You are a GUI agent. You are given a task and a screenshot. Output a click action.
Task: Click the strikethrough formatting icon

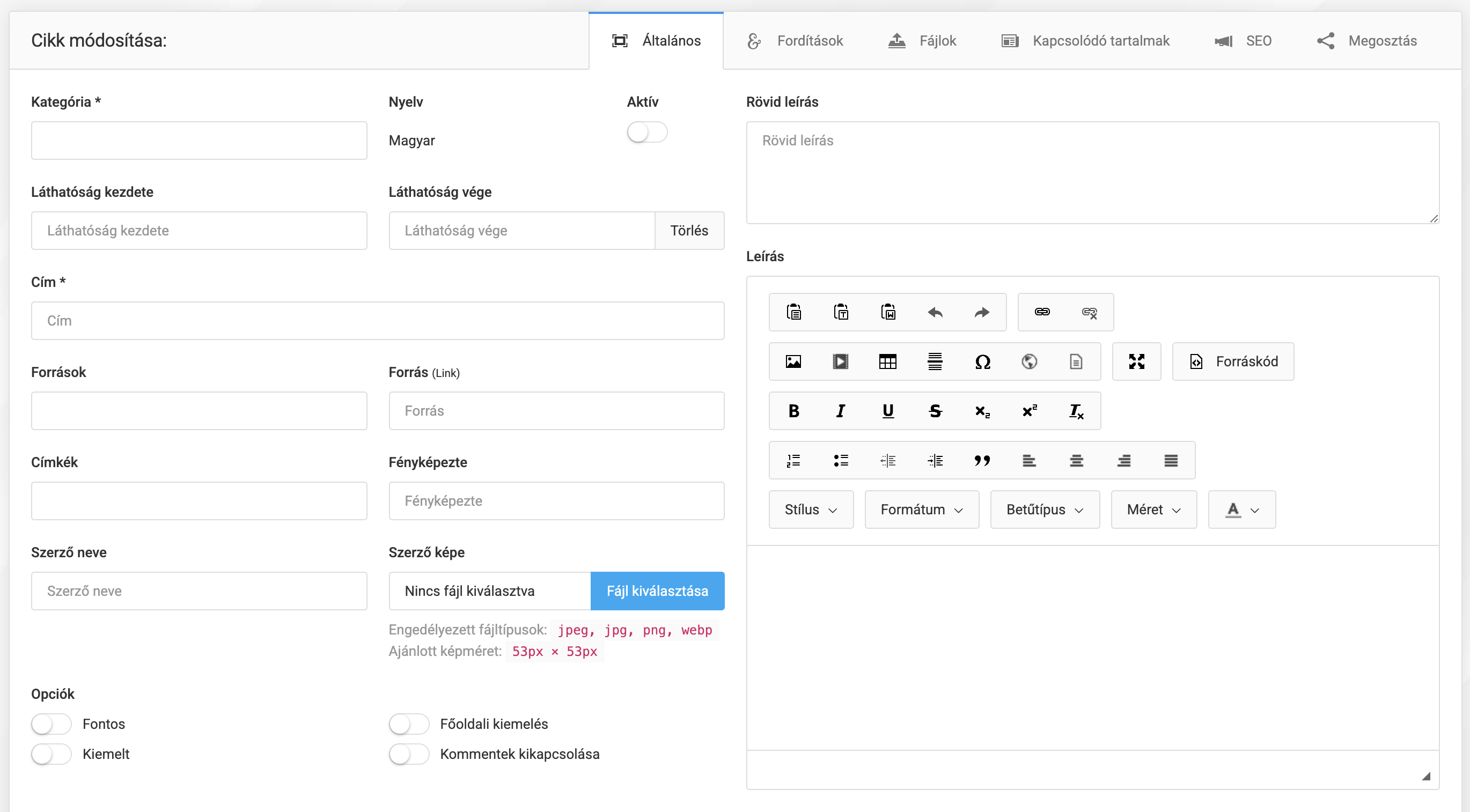935,411
